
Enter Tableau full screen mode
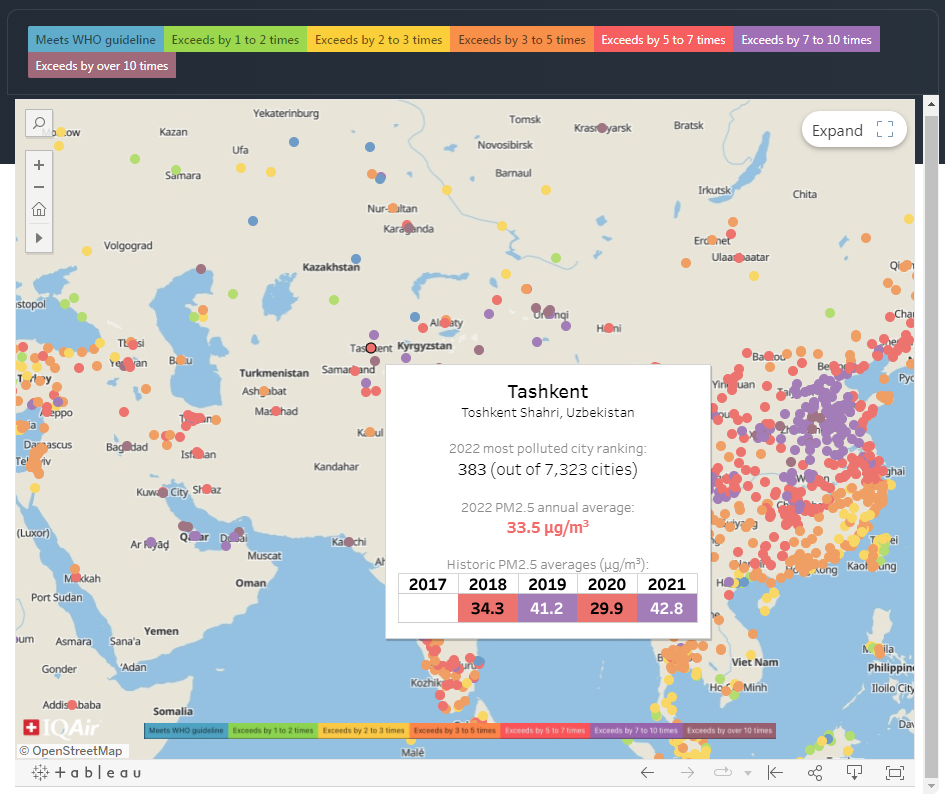pyautogui.click(x=894, y=772)
